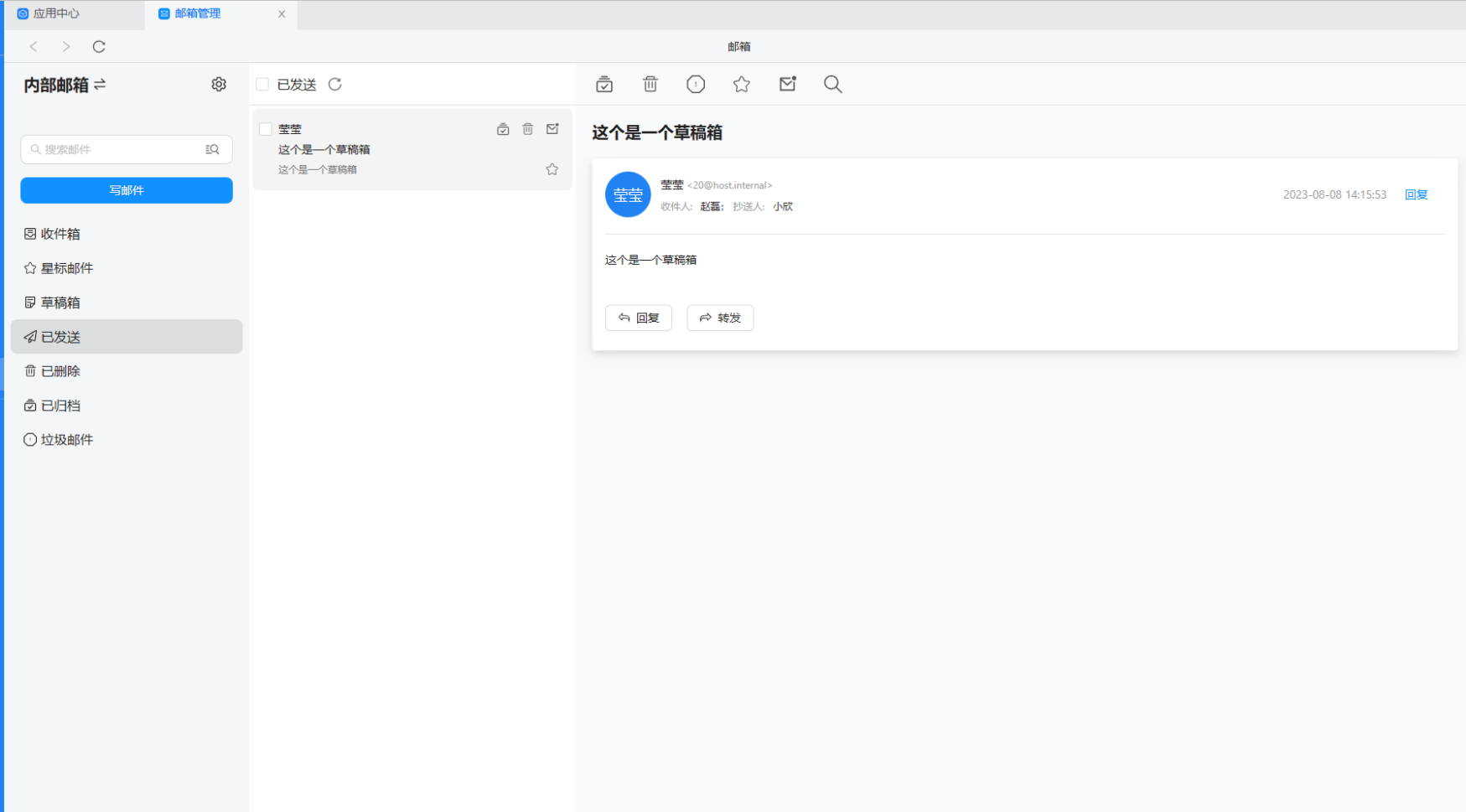This screenshot has height=812, width=1466.
Task: Click the blue 回复 link beside timestamp
Action: pyautogui.click(x=1416, y=194)
